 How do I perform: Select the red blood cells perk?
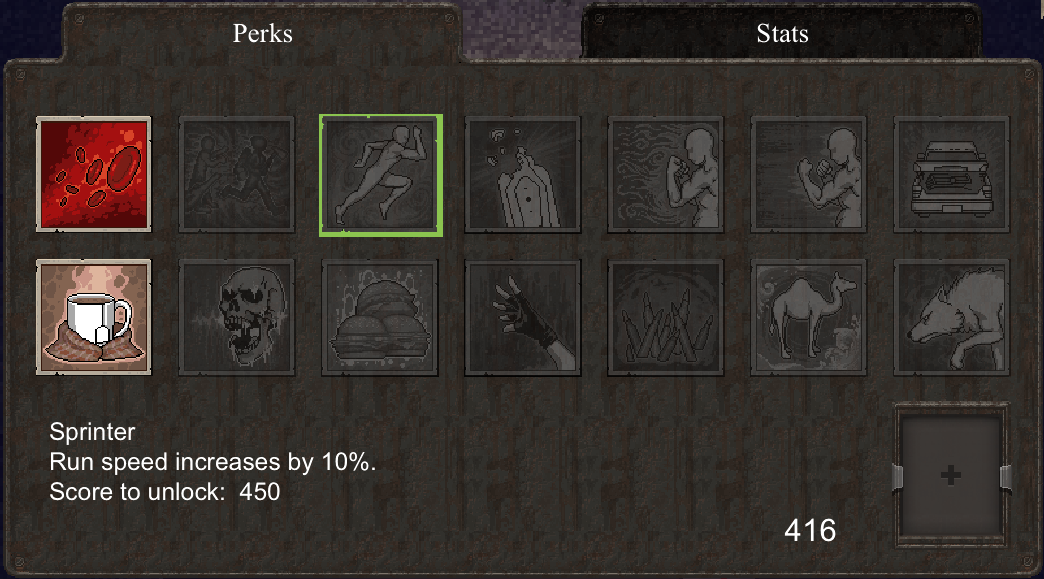[x=94, y=174]
